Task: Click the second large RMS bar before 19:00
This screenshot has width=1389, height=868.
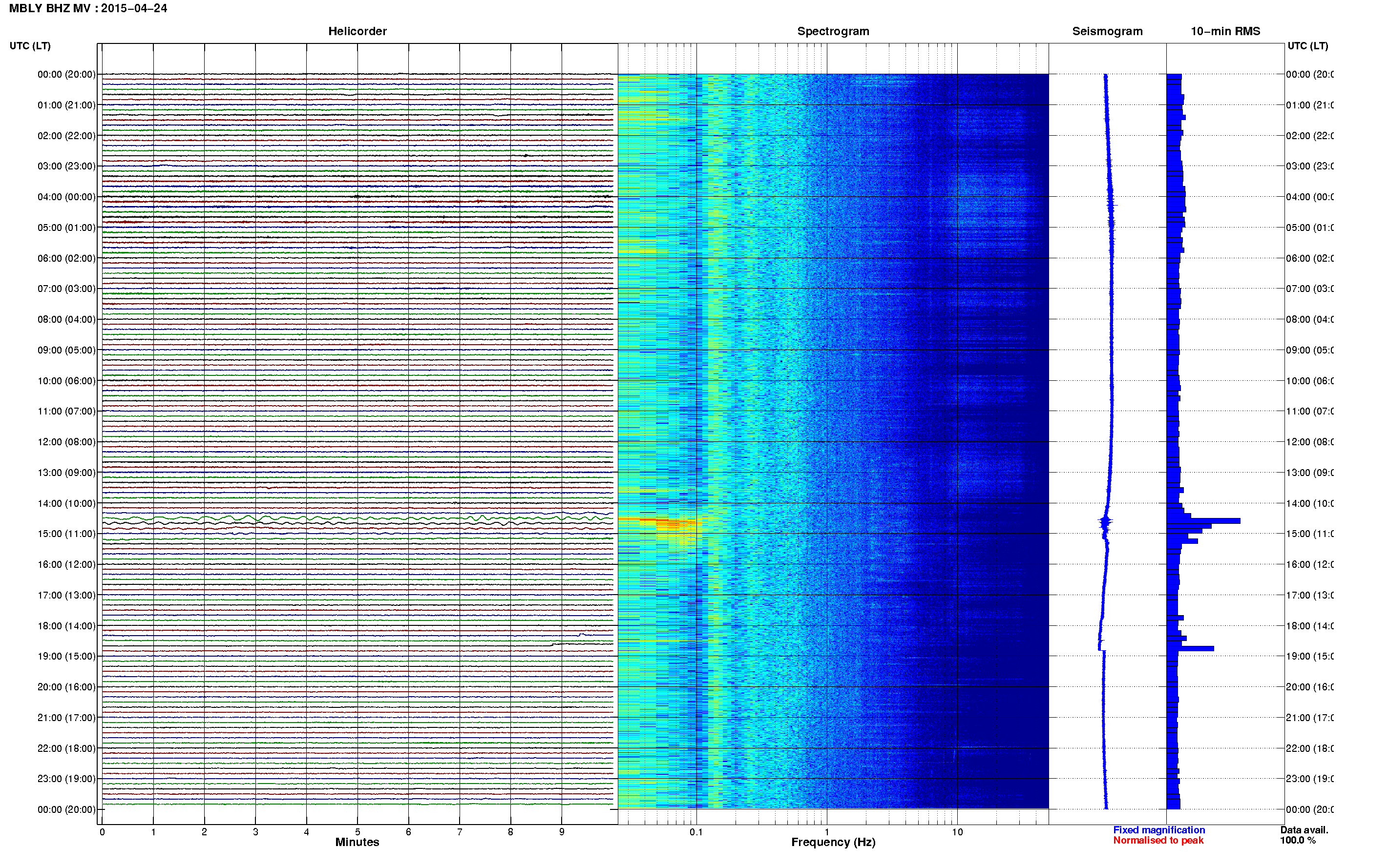Action: [x=1190, y=649]
